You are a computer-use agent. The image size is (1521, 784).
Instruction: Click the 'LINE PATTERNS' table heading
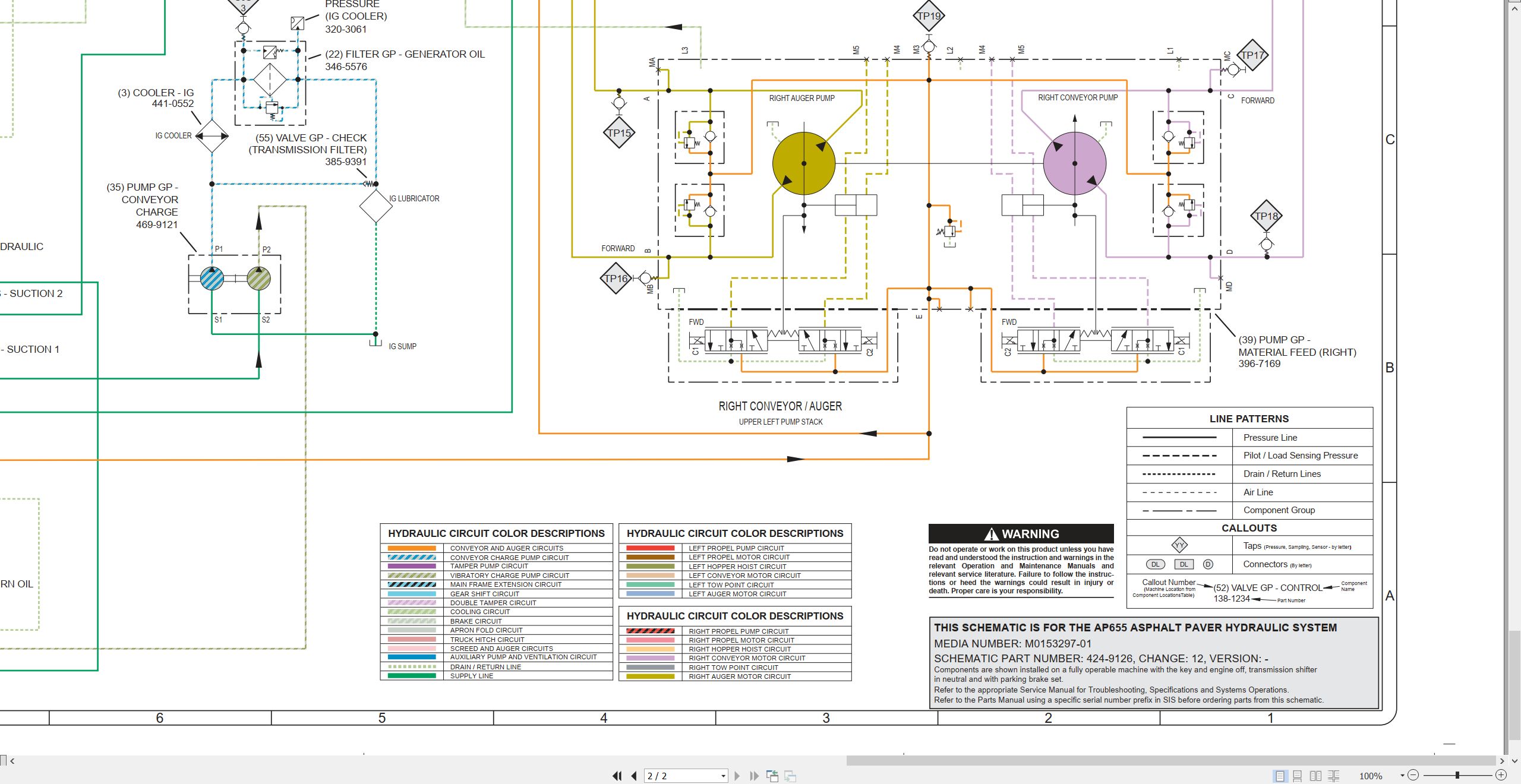coord(1249,419)
